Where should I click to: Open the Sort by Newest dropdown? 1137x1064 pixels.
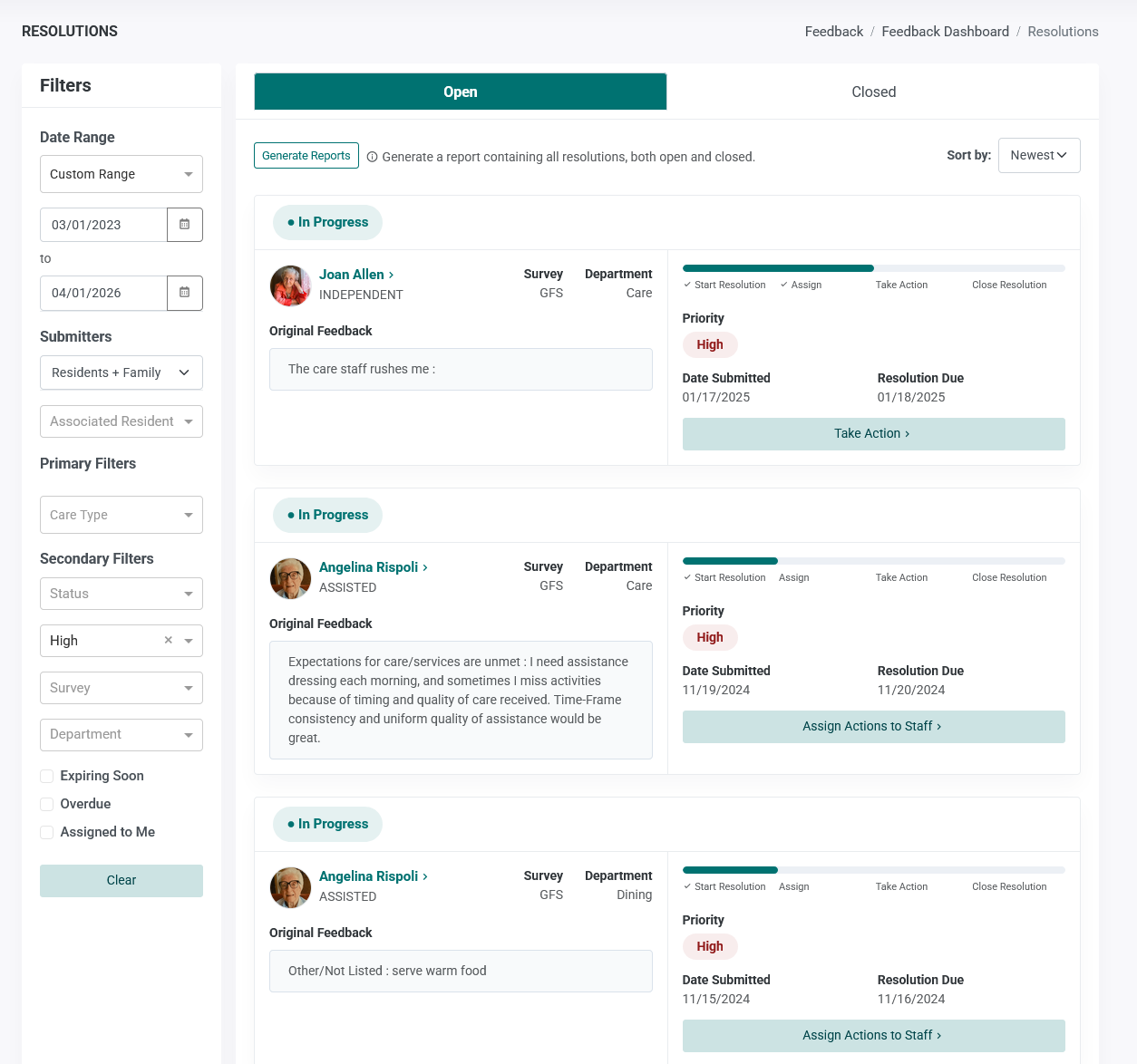(x=1039, y=155)
